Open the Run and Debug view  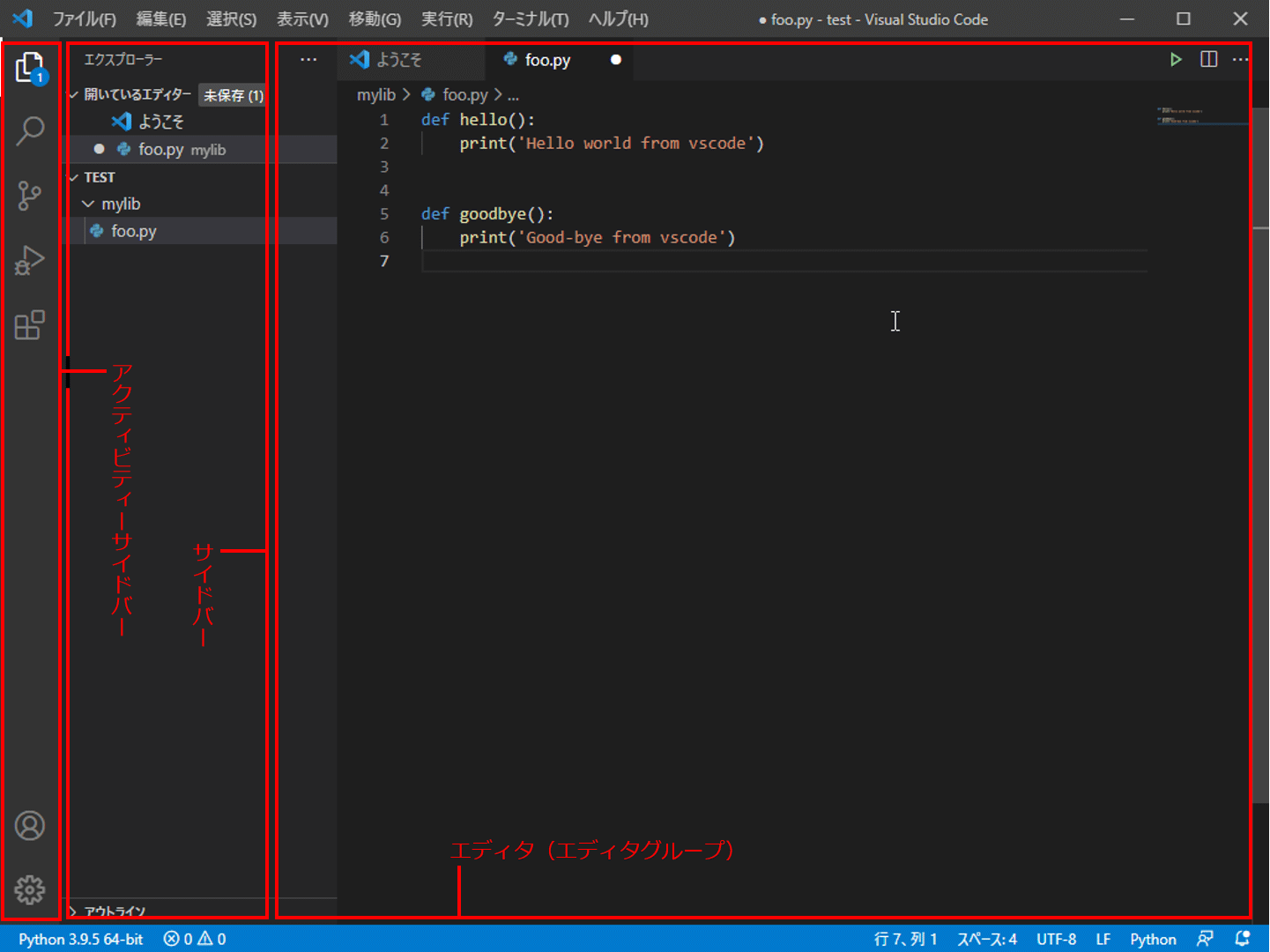(x=30, y=261)
